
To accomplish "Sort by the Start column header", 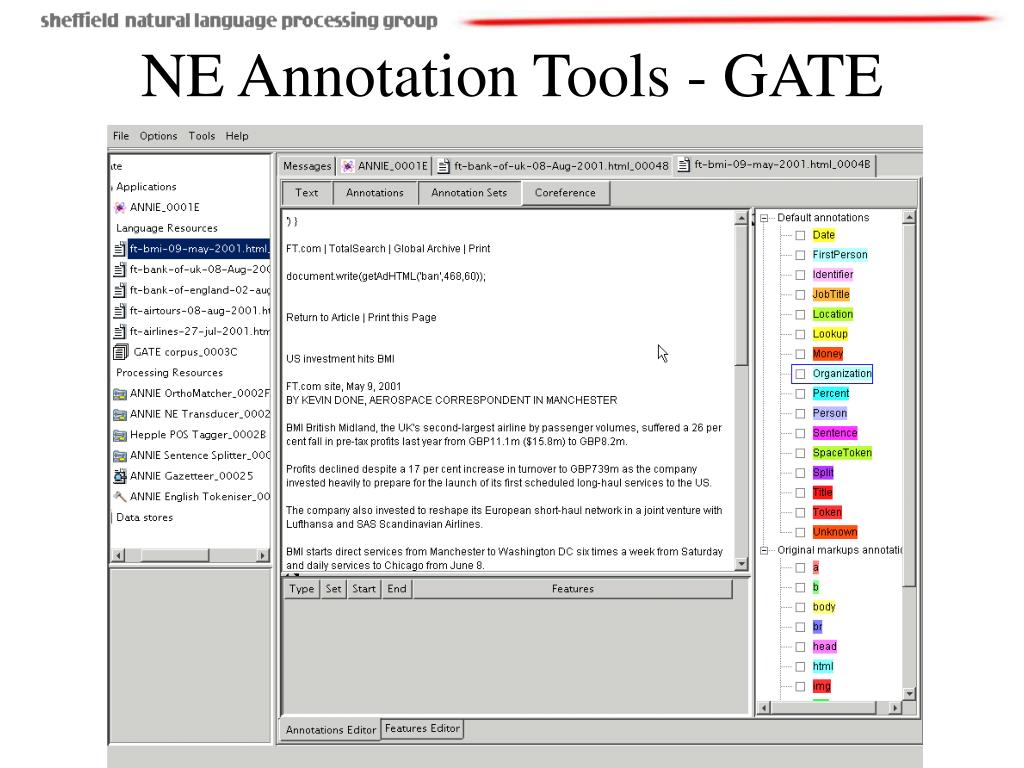I will coord(364,589).
